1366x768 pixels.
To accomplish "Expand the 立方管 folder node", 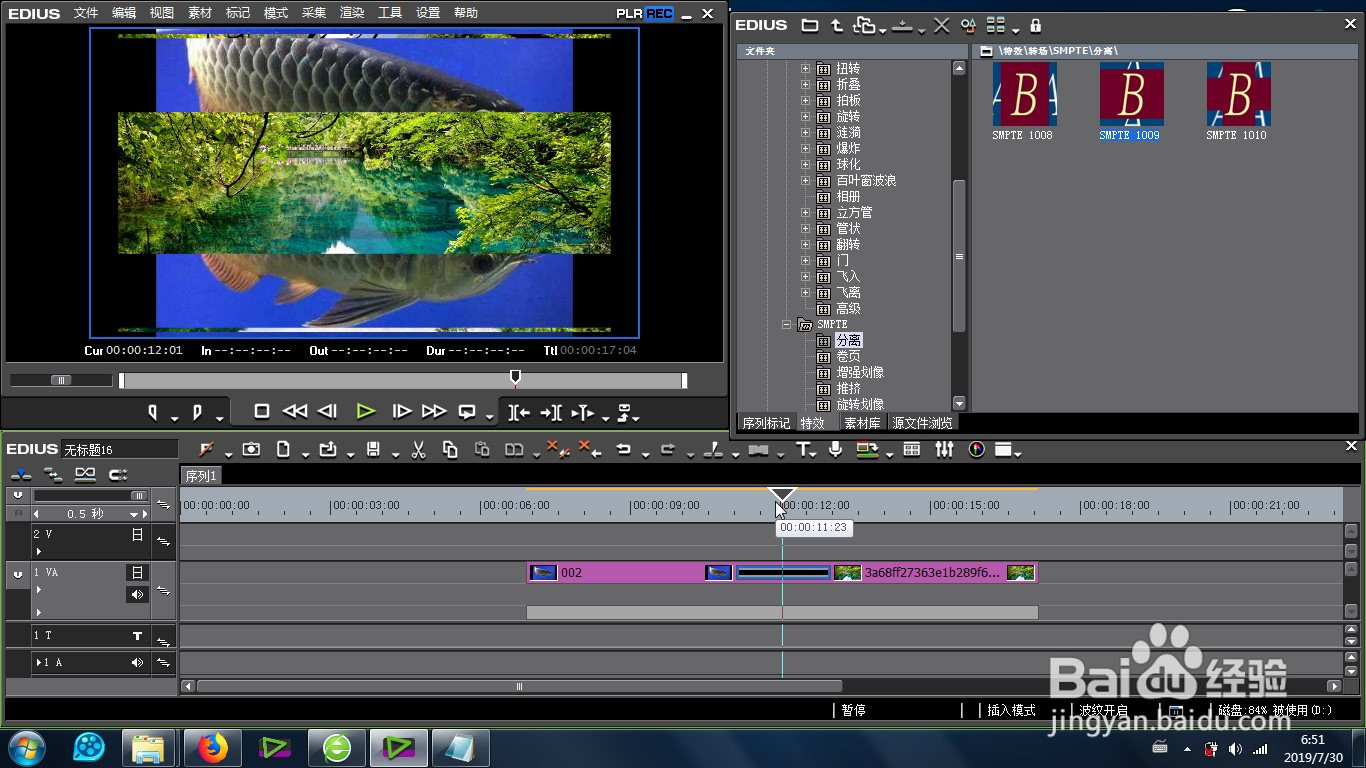I will (805, 213).
